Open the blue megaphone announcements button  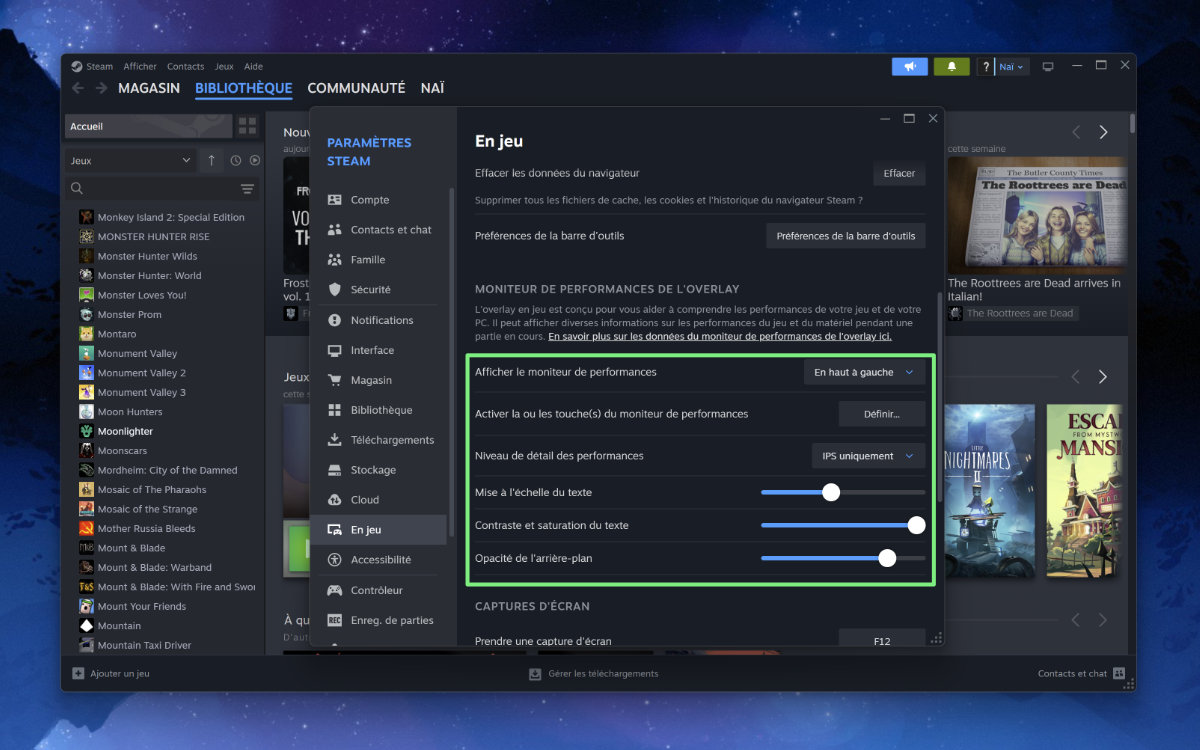[909, 66]
